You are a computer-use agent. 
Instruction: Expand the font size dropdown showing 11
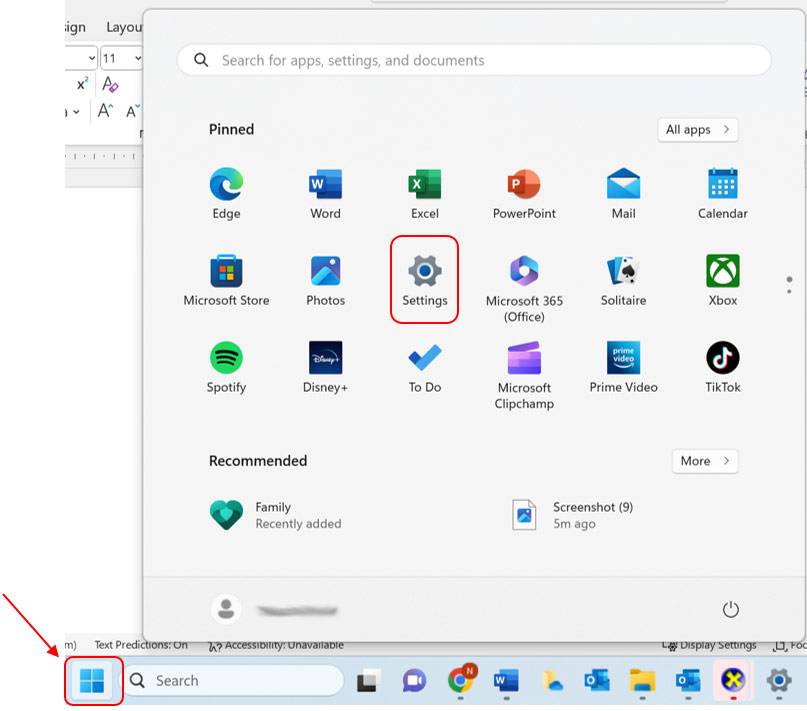[x=138, y=58]
